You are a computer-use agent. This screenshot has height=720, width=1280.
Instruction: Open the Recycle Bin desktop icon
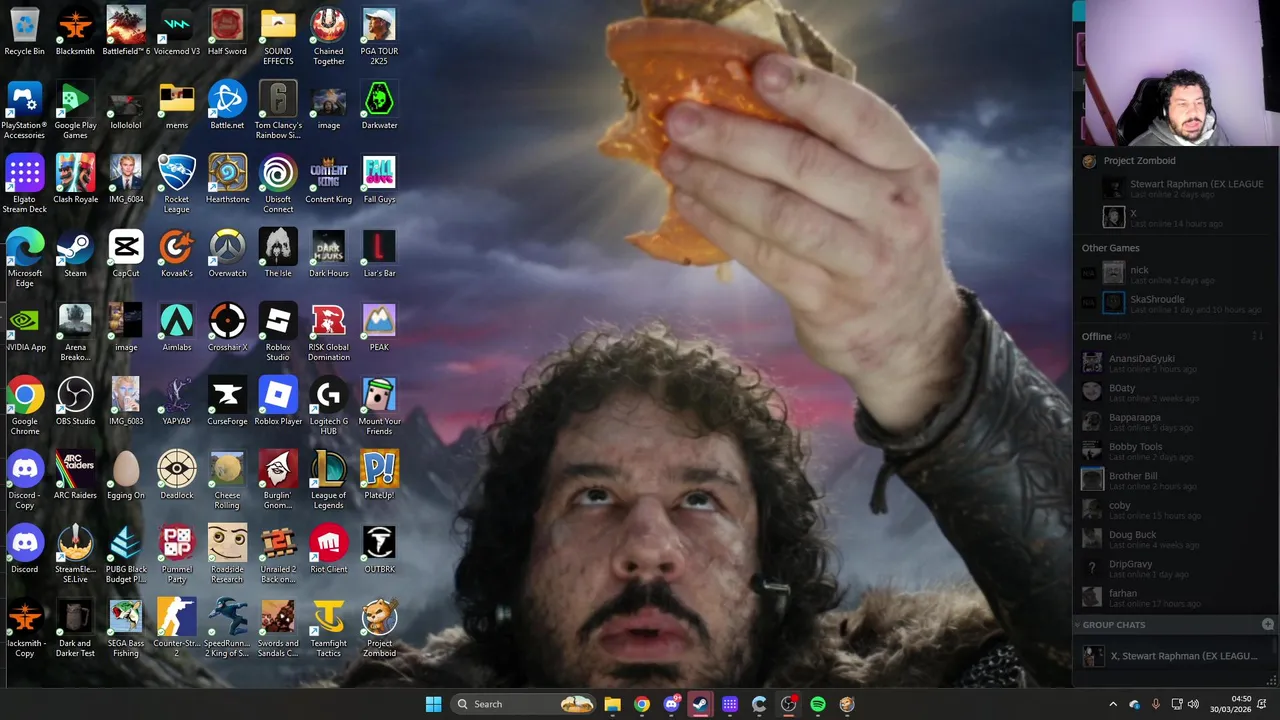pyautogui.click(x=25, y=33)
